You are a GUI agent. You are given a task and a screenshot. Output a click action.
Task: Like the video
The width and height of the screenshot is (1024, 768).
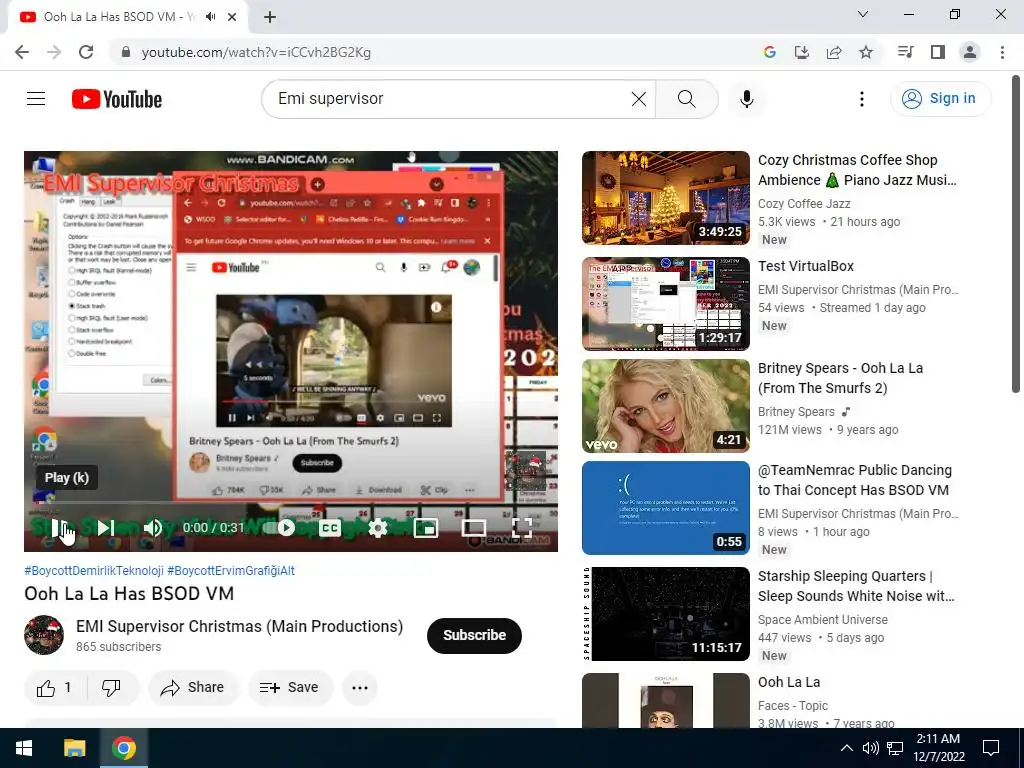[x=55, y=688]
